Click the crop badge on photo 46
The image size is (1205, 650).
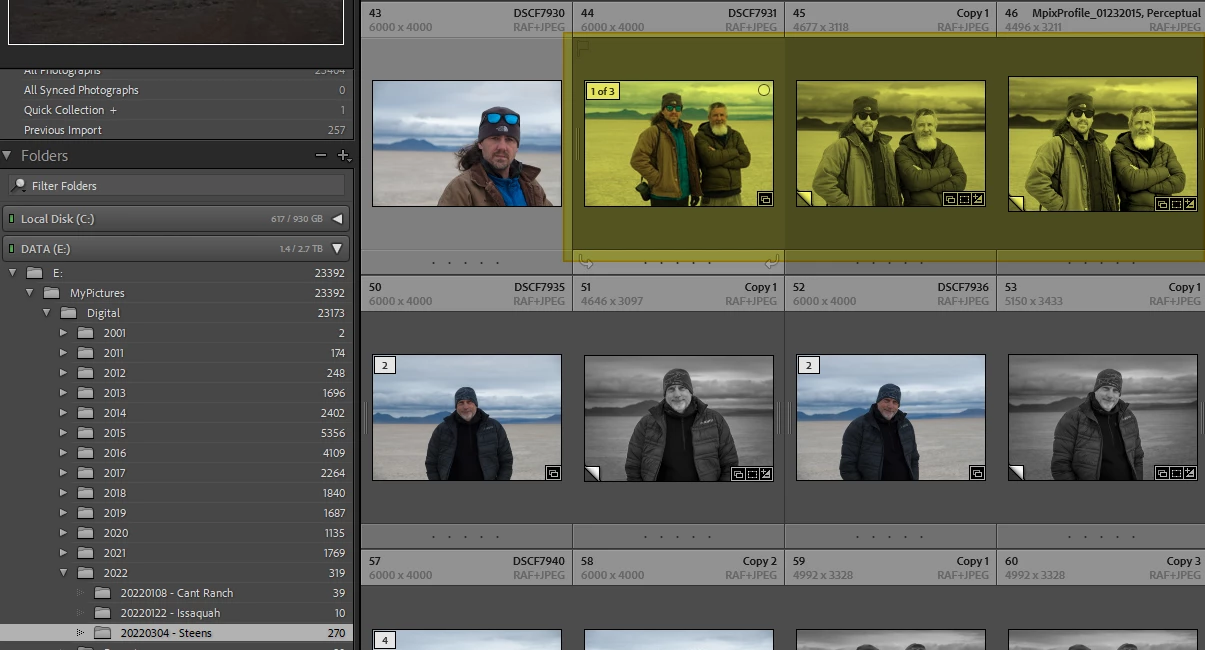[1176, 204]
